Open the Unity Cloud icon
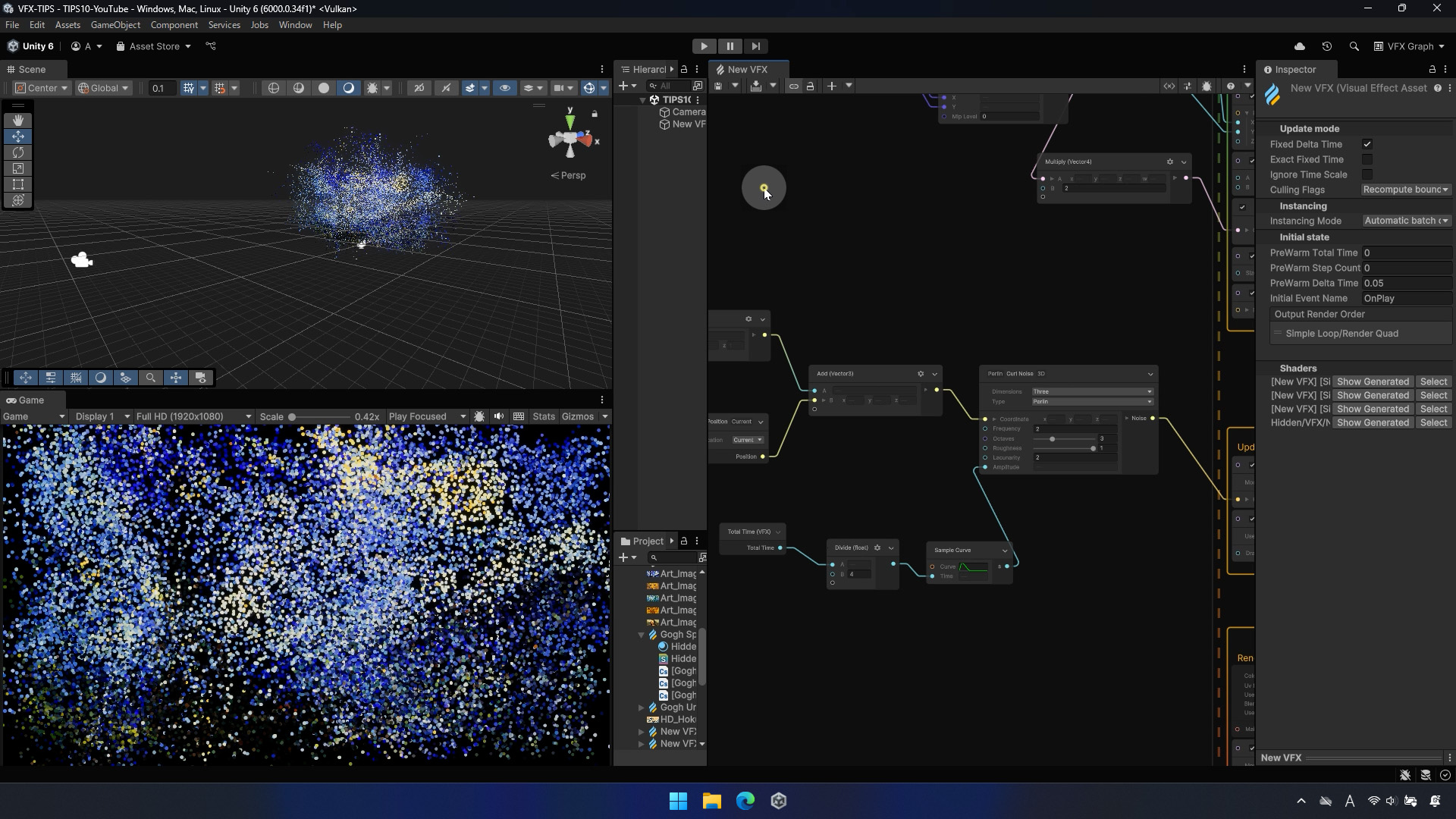1456x819 pixels. point(1299,46)
